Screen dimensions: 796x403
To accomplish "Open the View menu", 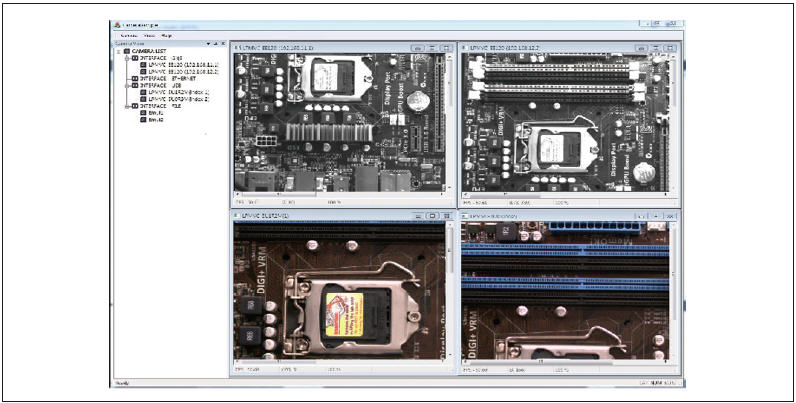I will point(148,35).
